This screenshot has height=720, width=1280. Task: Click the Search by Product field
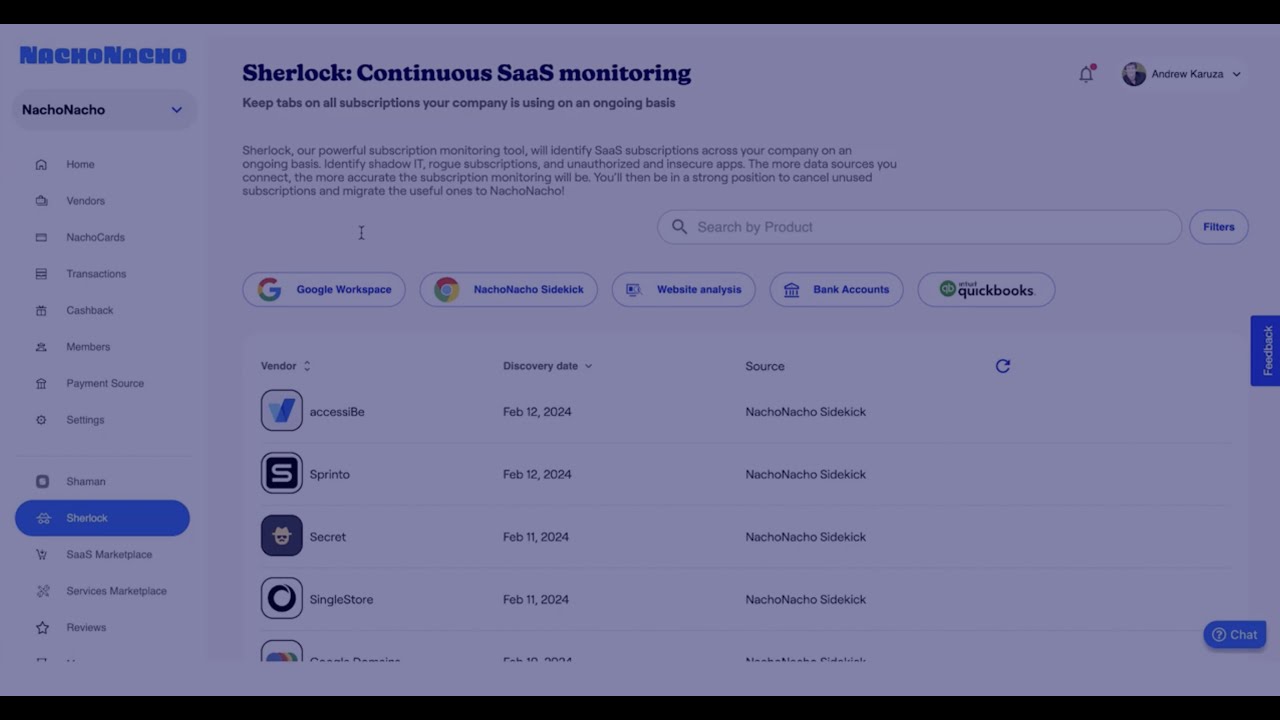click(x=919, y=227)
